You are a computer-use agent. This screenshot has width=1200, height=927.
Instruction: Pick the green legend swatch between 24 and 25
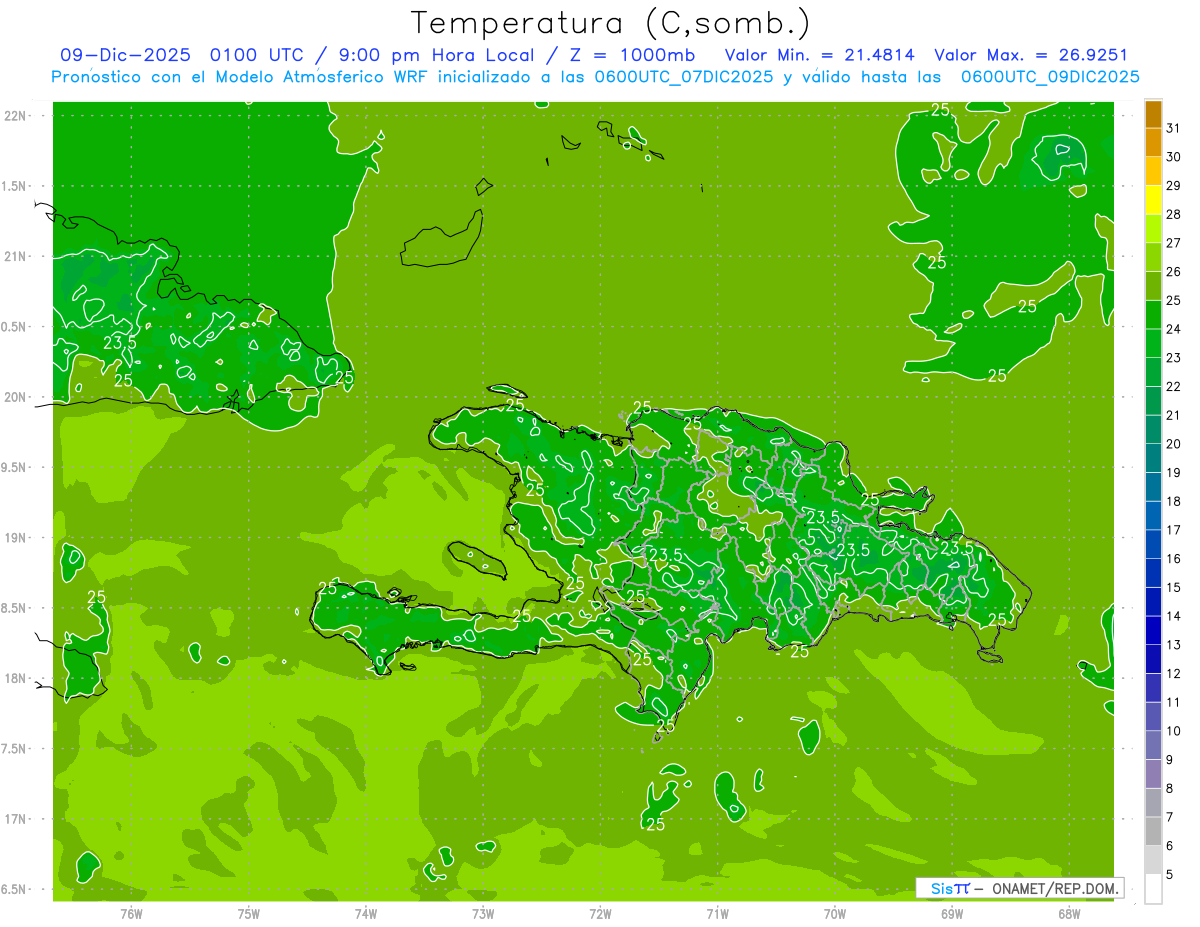point(1153,315)
